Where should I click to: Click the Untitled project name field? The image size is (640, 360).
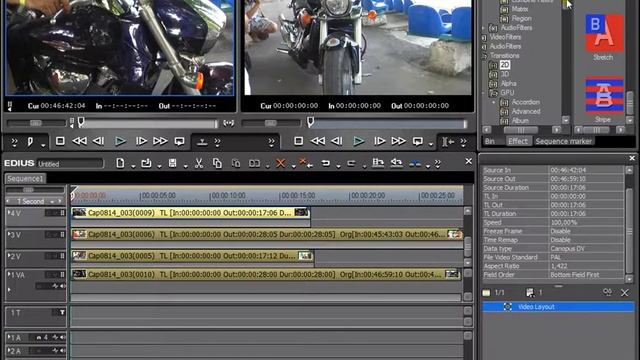70,164
